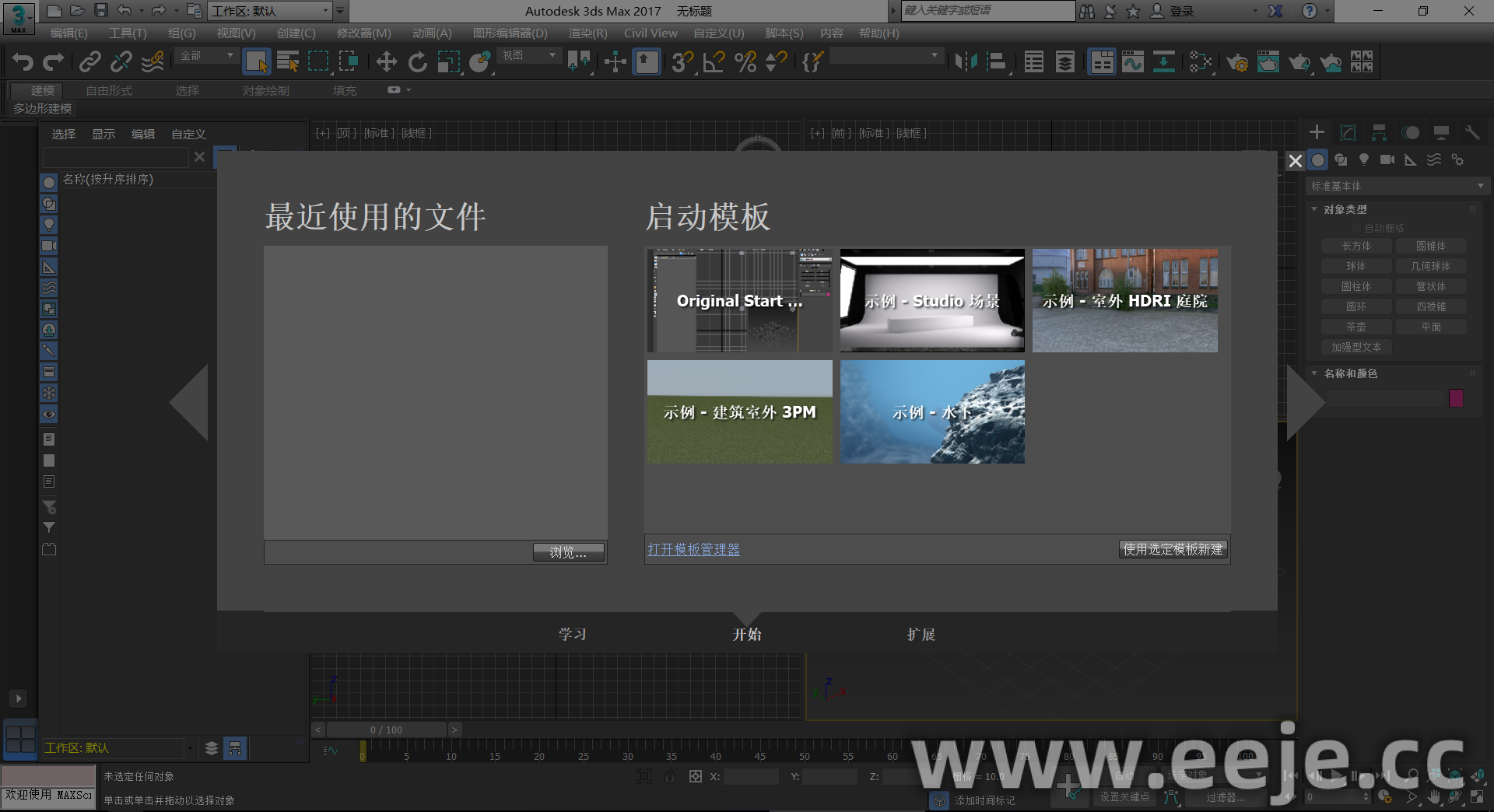Screen dimensions: 1494x812
Task: Click the Mirror tool icon
Action: tap(966, 62)
